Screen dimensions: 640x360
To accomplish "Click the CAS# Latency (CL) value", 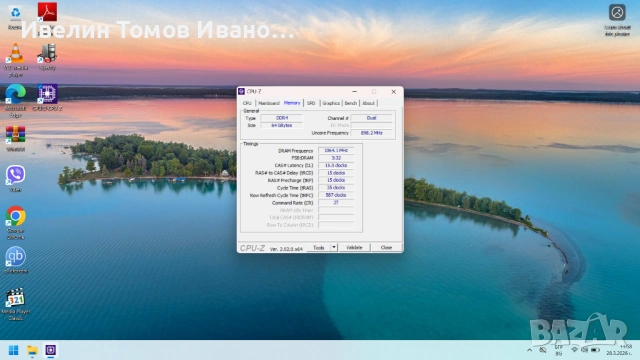I will coord(336,165).
